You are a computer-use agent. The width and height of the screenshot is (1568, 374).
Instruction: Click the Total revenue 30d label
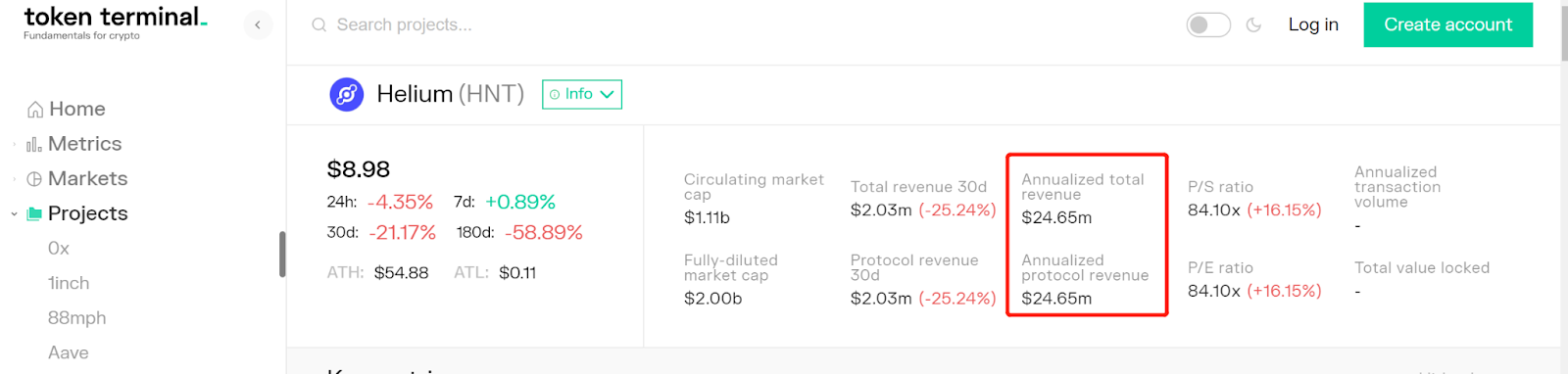click(918, 187)
